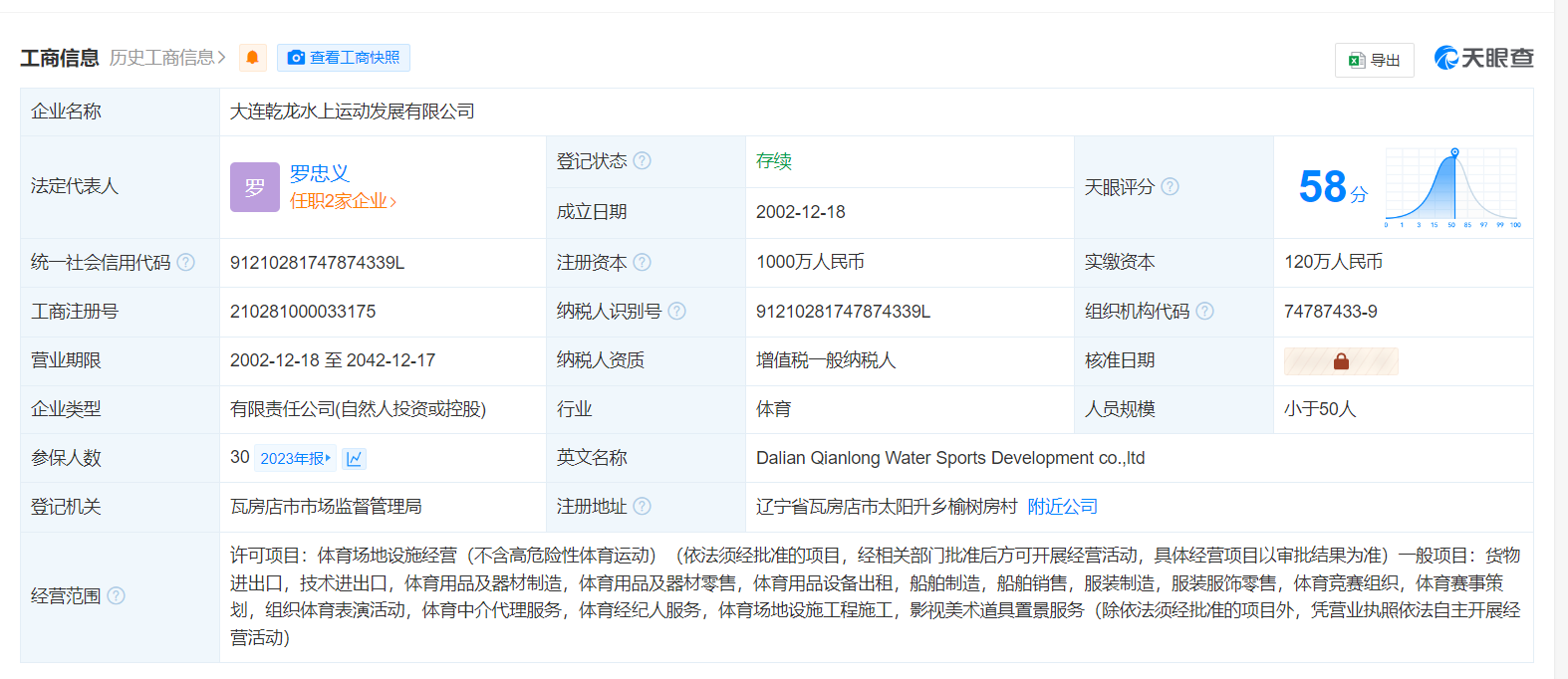Image resolution: width=1568 pixels, height=679 pixels.
Task: Export data with 导出 button
Action: (x=1374, y=60)
